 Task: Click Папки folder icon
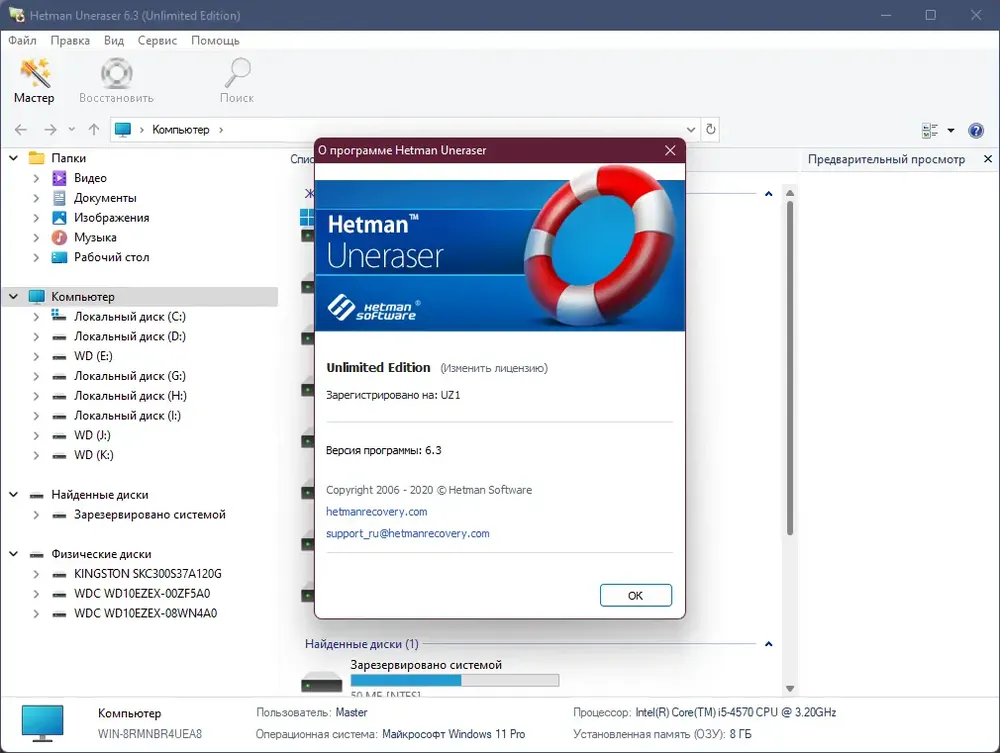click(x=37, y=157)
